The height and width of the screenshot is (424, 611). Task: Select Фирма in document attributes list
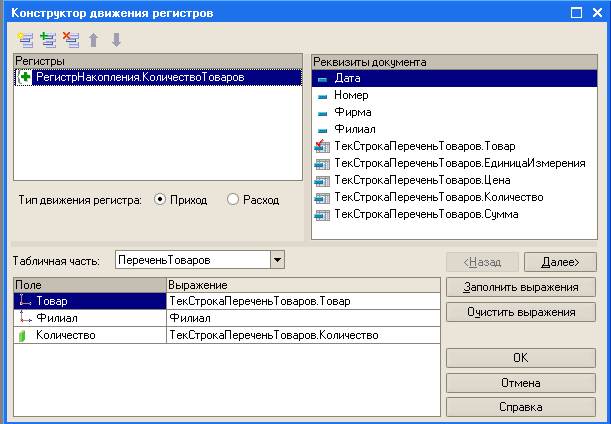coord(352,112)
